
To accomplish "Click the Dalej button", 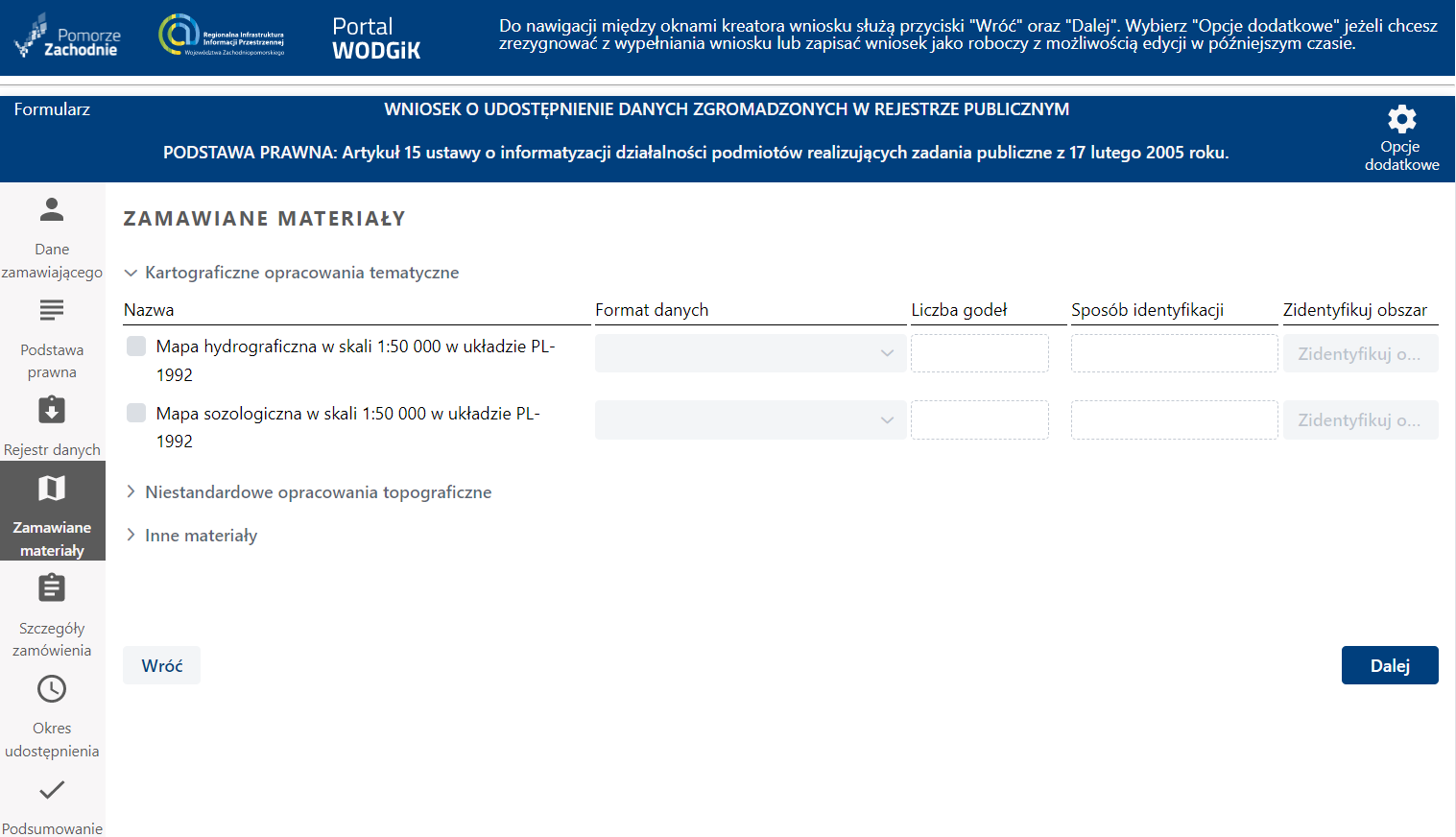I will point(1389,664).
